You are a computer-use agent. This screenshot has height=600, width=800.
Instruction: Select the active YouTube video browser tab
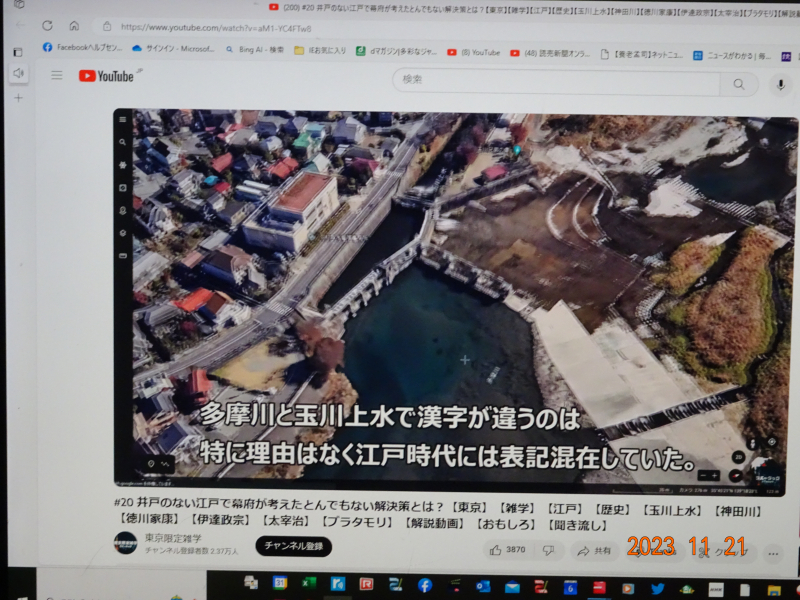tap(533, 9)
